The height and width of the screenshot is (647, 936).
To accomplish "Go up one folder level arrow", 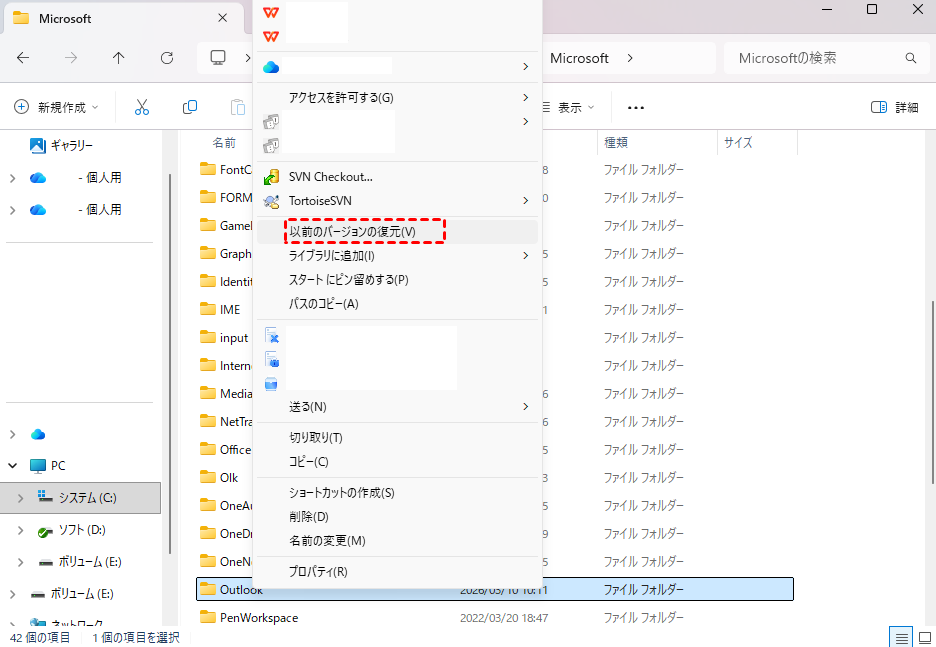I will click(119, 58).
